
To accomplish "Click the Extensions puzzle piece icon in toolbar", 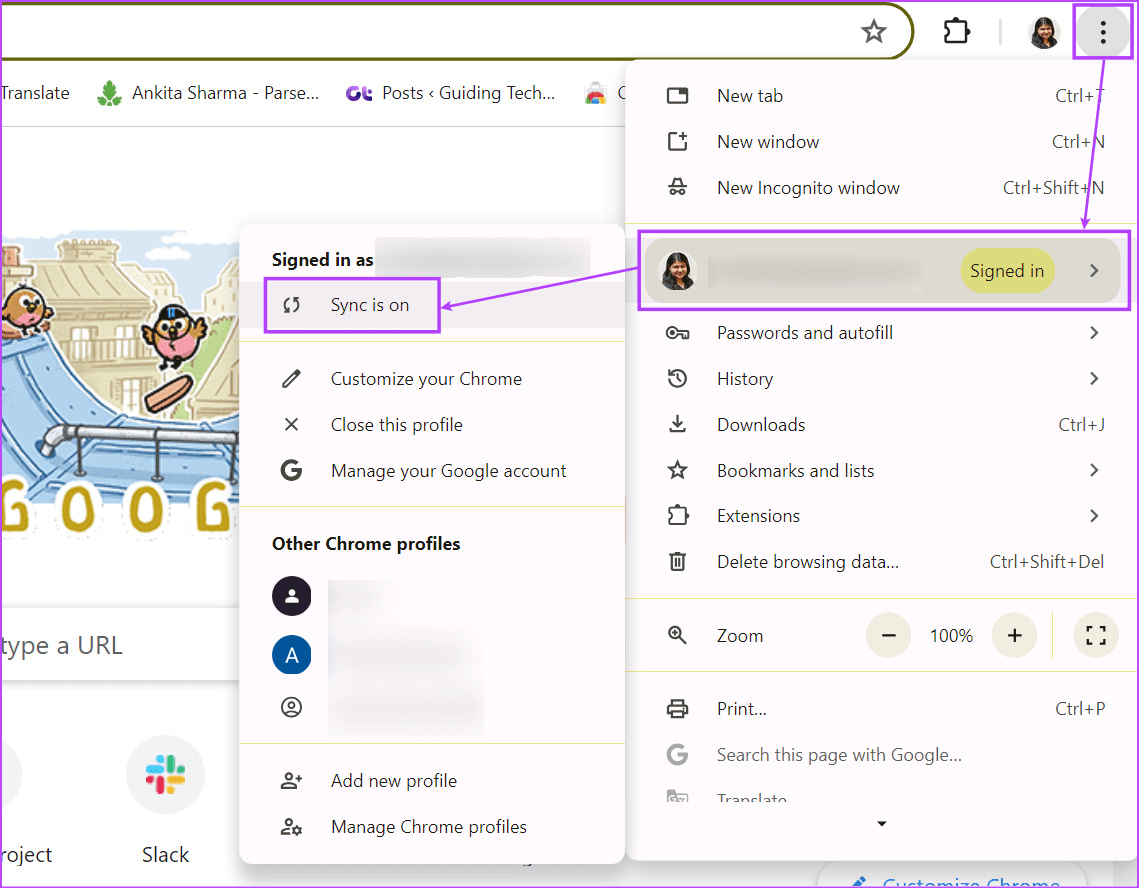I will [956, 31].
